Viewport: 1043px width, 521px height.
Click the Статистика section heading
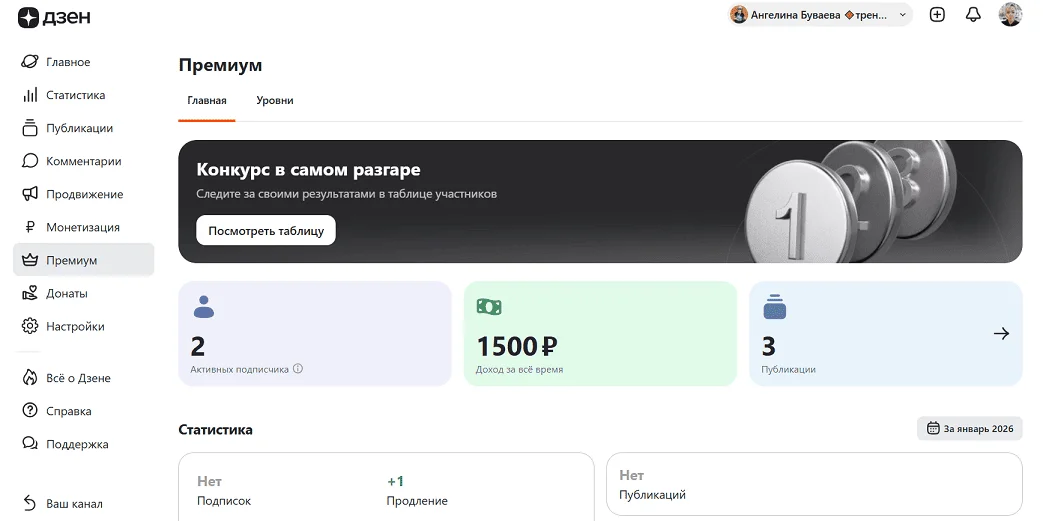point(216,430)
